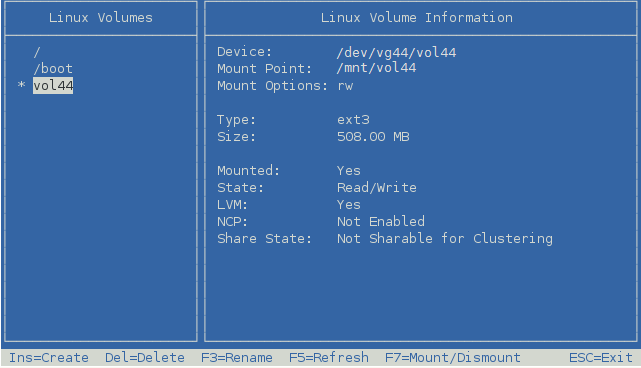Select the highlighted vol44 volume

53,85
